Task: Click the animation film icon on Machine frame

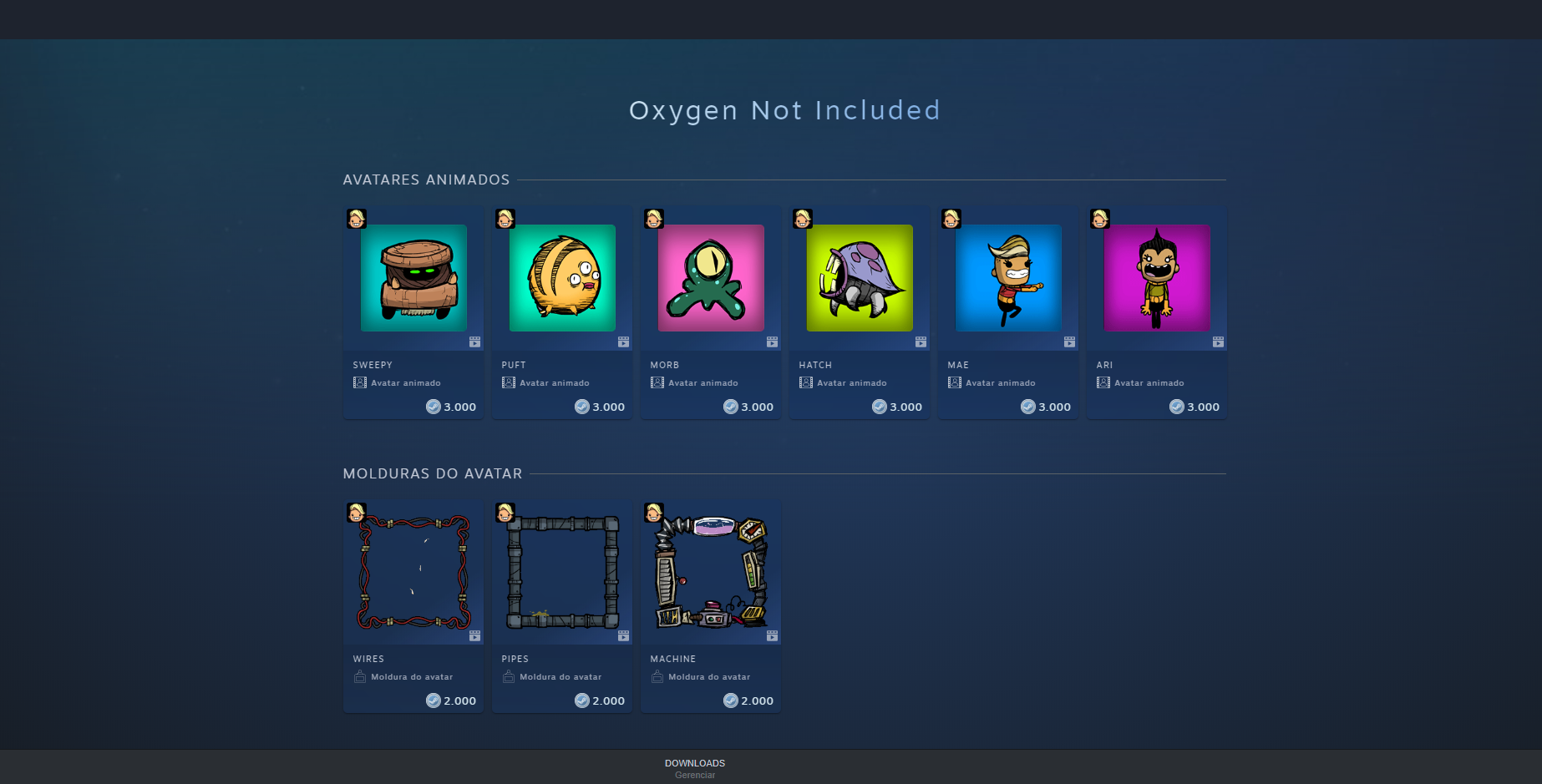Action: click(x=772, y=635)
